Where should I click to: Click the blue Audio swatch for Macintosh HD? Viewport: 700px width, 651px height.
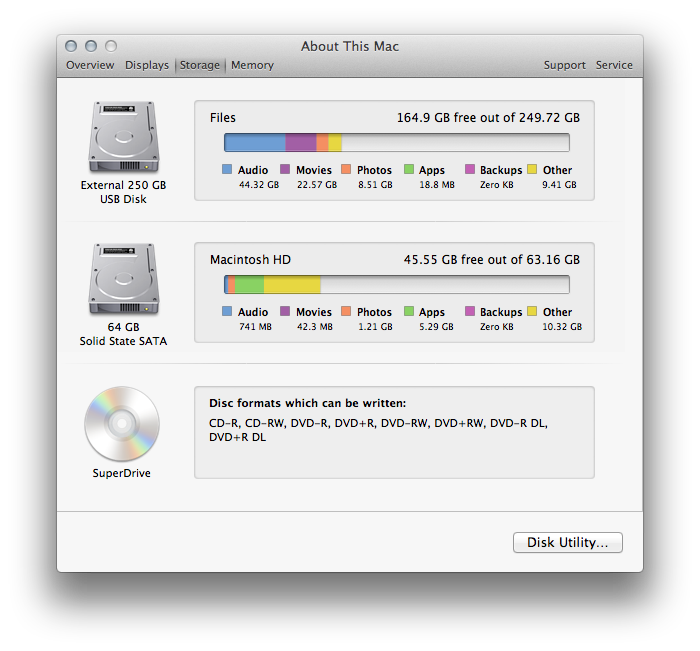click(x=227, y=311)
